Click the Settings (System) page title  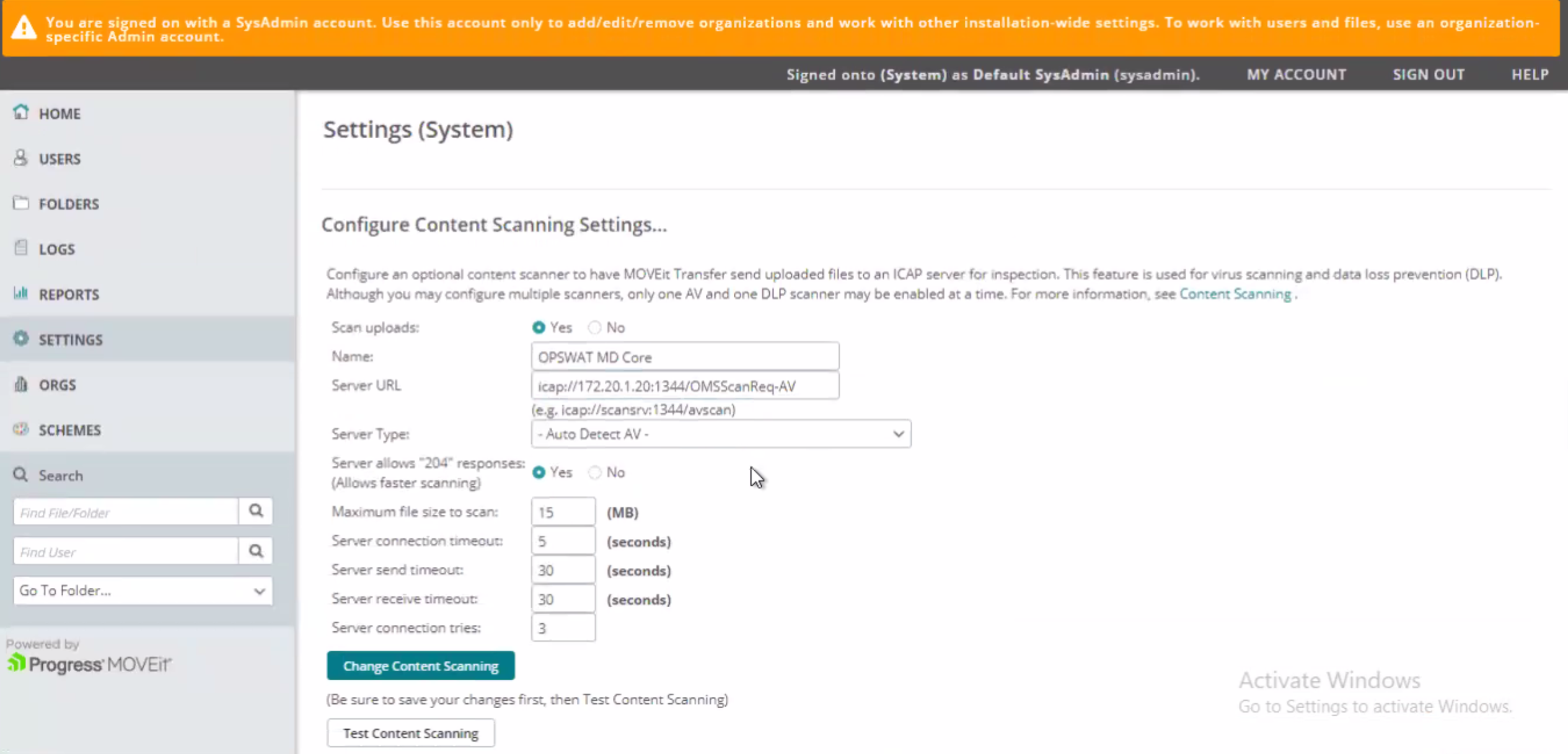[418, 129]
